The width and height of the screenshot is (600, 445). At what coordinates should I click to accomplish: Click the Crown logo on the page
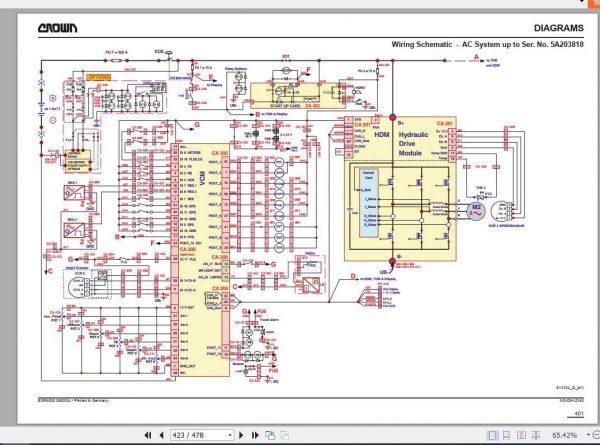click(x=57, y=28)
